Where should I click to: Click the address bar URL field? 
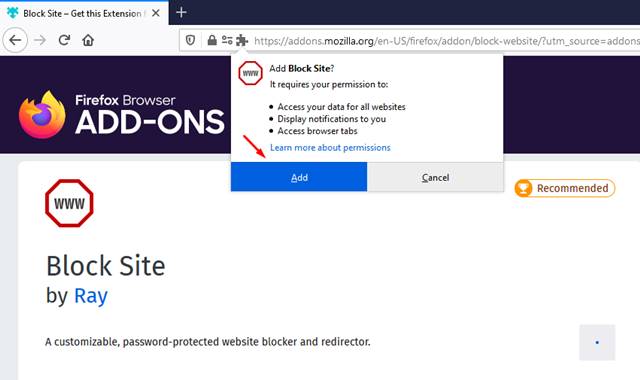tap(447, 41)
